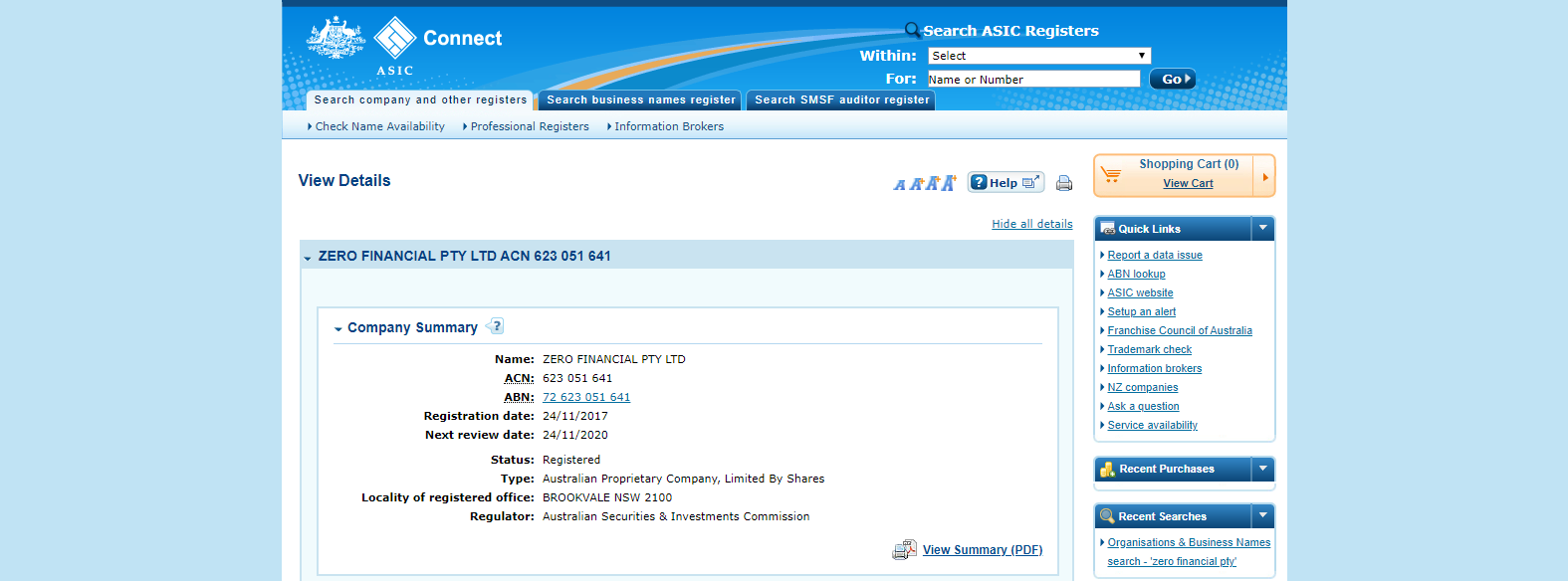Open Trademark check link
Image resolution: width=1568 pixels, height=581 pixels.
pos(1150,349)
